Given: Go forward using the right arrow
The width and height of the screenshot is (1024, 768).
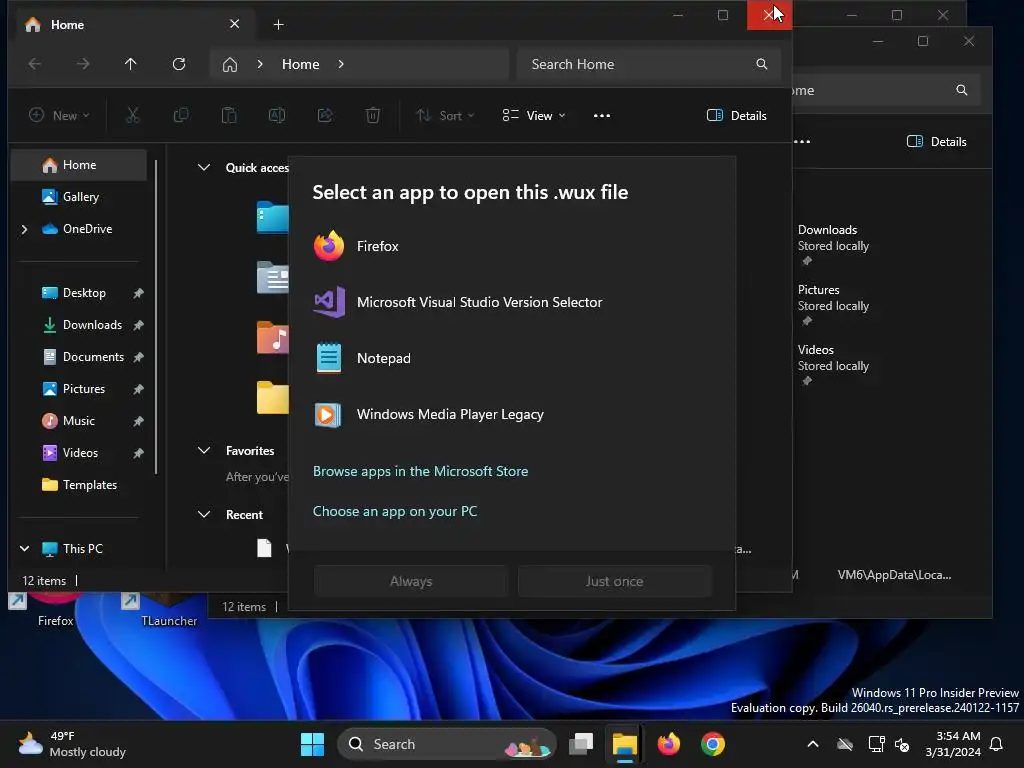Looking at the screenshot, I should (x=83, y=64).
